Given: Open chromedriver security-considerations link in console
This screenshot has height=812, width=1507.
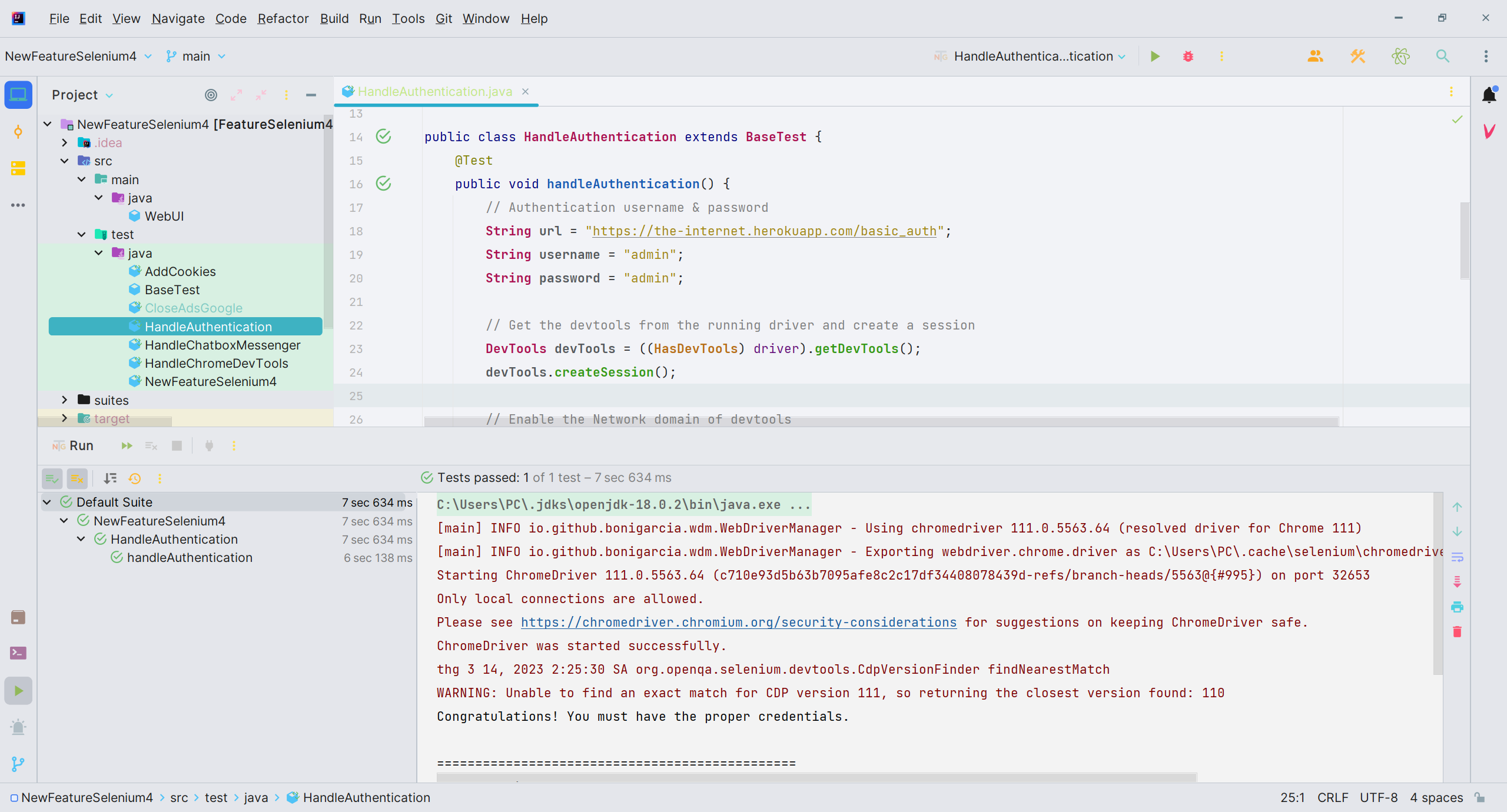Looking at the screenshot, I should click(739, 622).
